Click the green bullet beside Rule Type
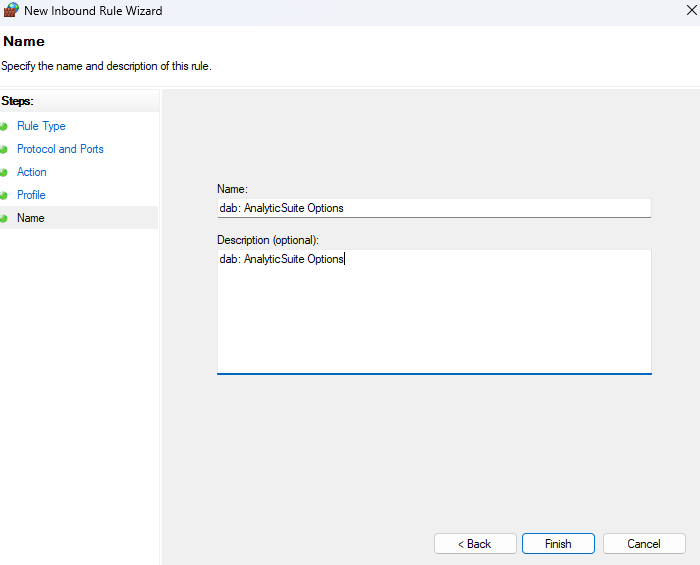Viewport: 700px width, 565px height. (4, 127)
